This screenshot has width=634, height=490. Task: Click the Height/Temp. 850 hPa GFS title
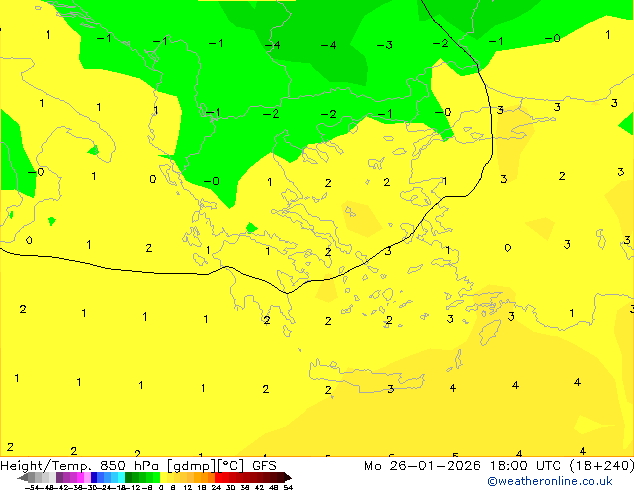click(138, 466)
